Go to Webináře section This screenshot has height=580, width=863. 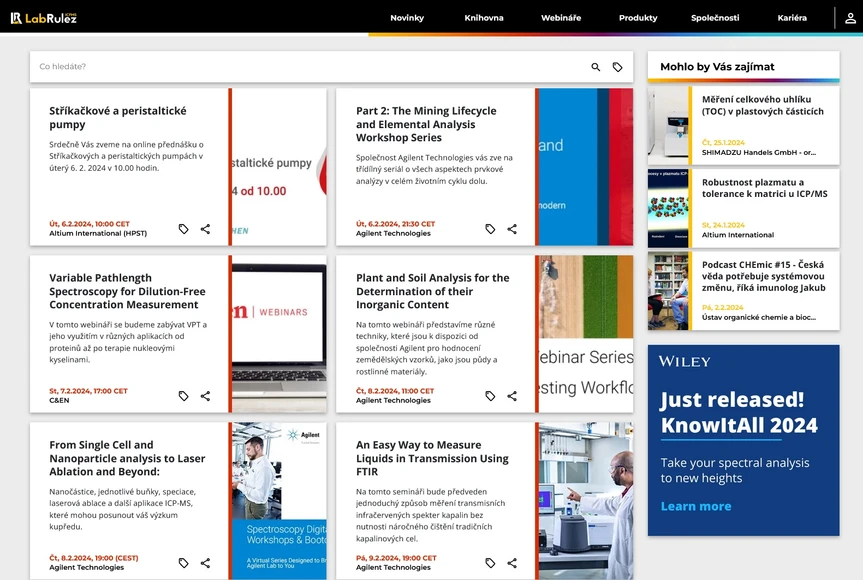click(561, 18)
